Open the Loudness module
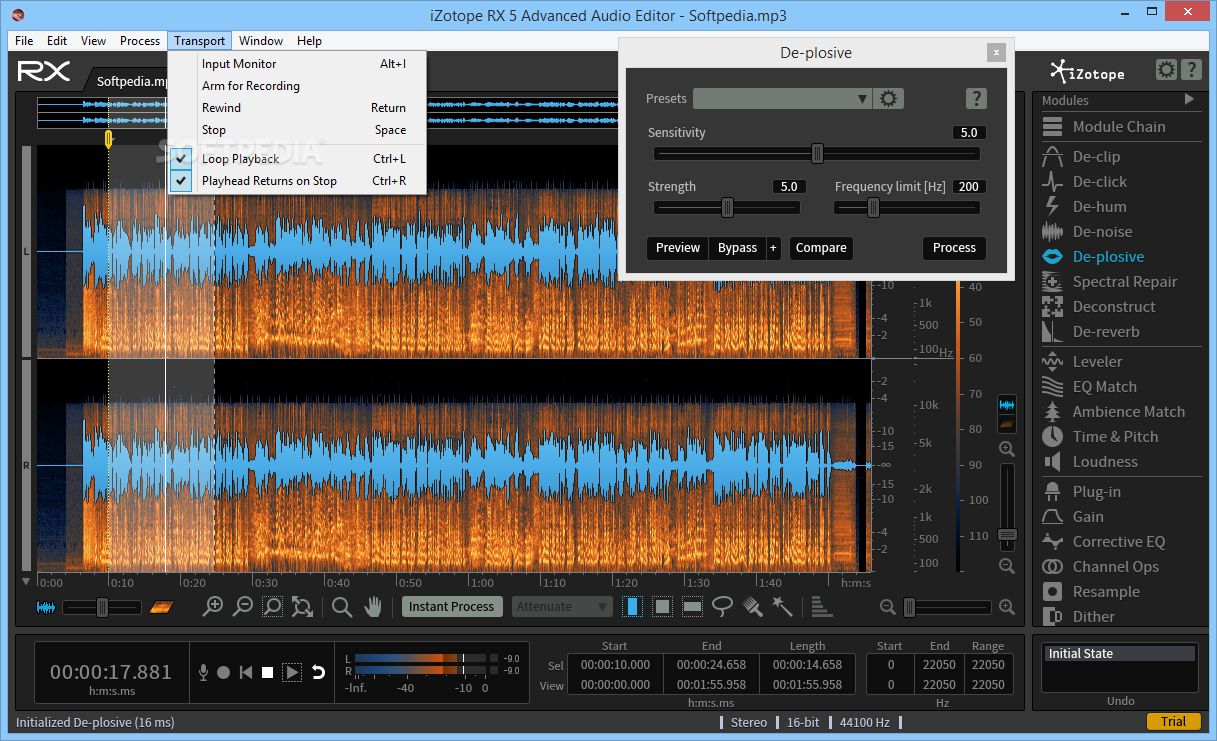The width and height of the screenshot is (1217, 741). [1105, 462]
